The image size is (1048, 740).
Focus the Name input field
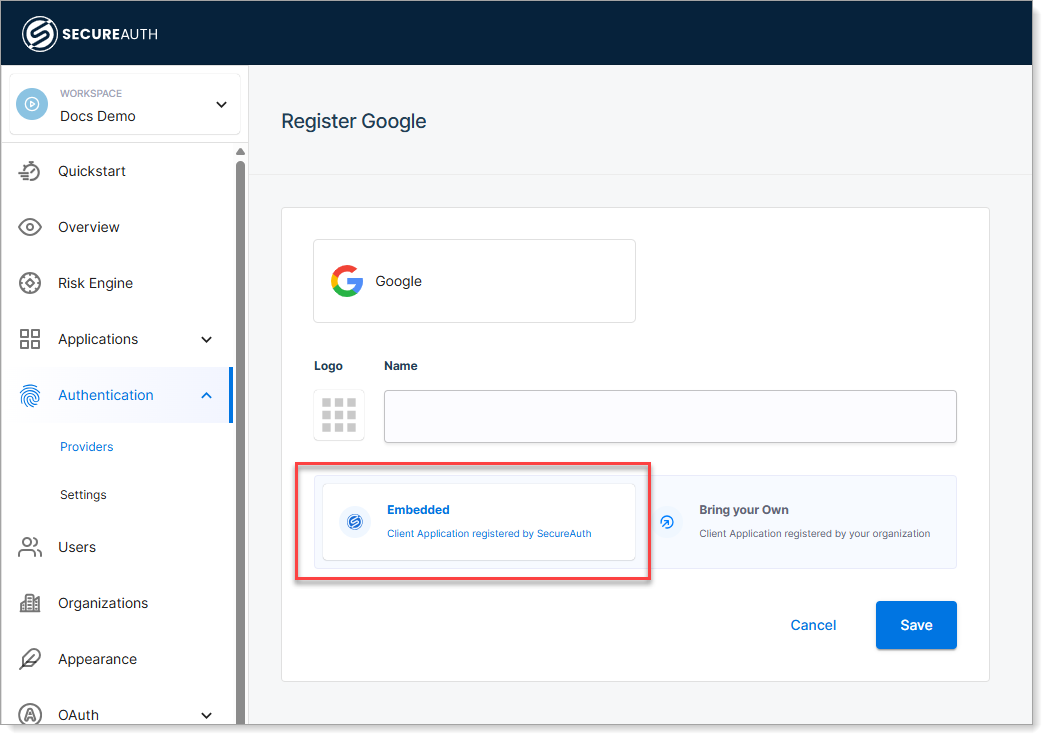(670, 416)
